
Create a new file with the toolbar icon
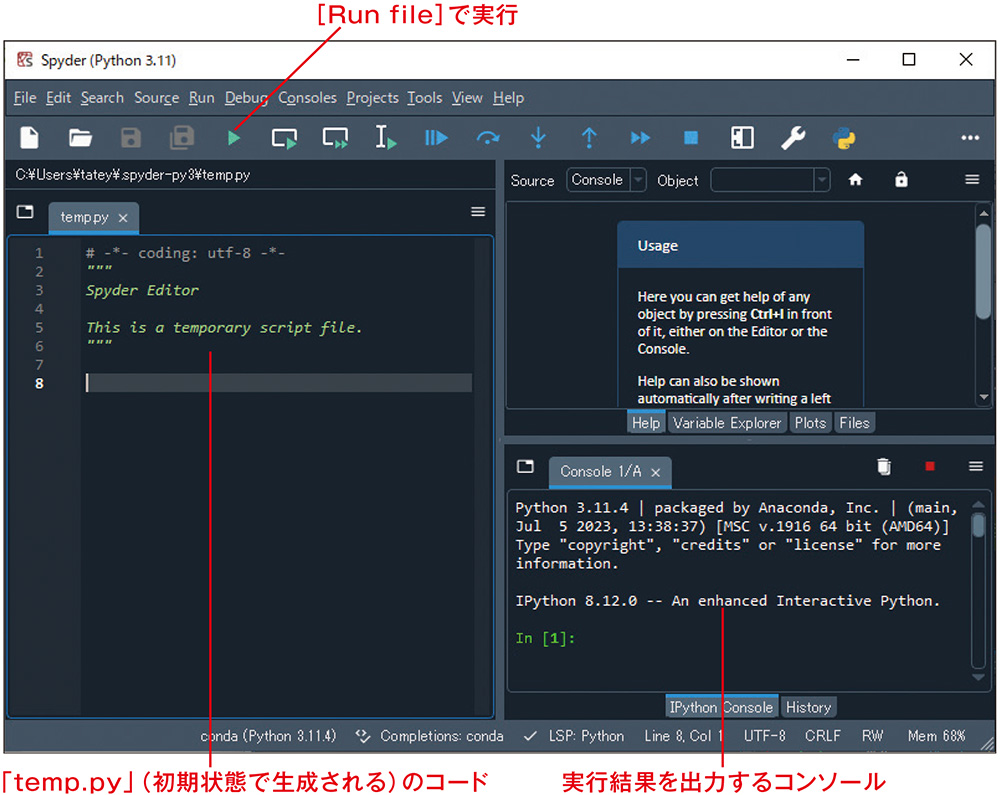pyautogui.click(x=29, y=138)
